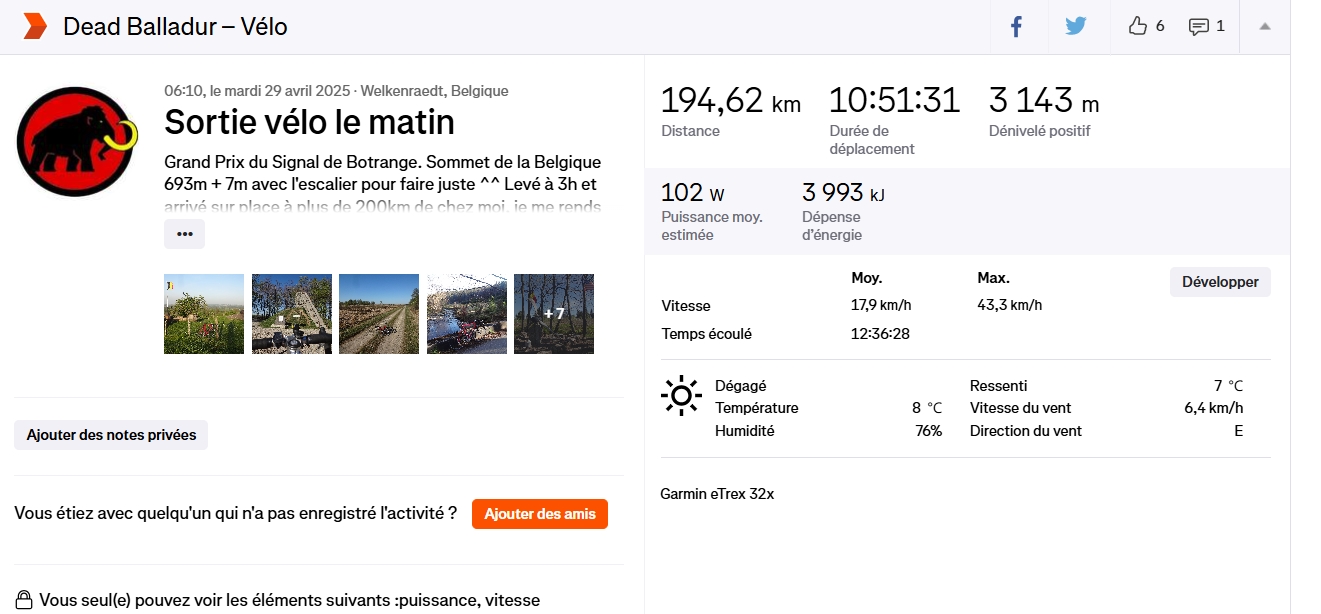Open the fourth ride photo thumbnail

pos(466,314)
